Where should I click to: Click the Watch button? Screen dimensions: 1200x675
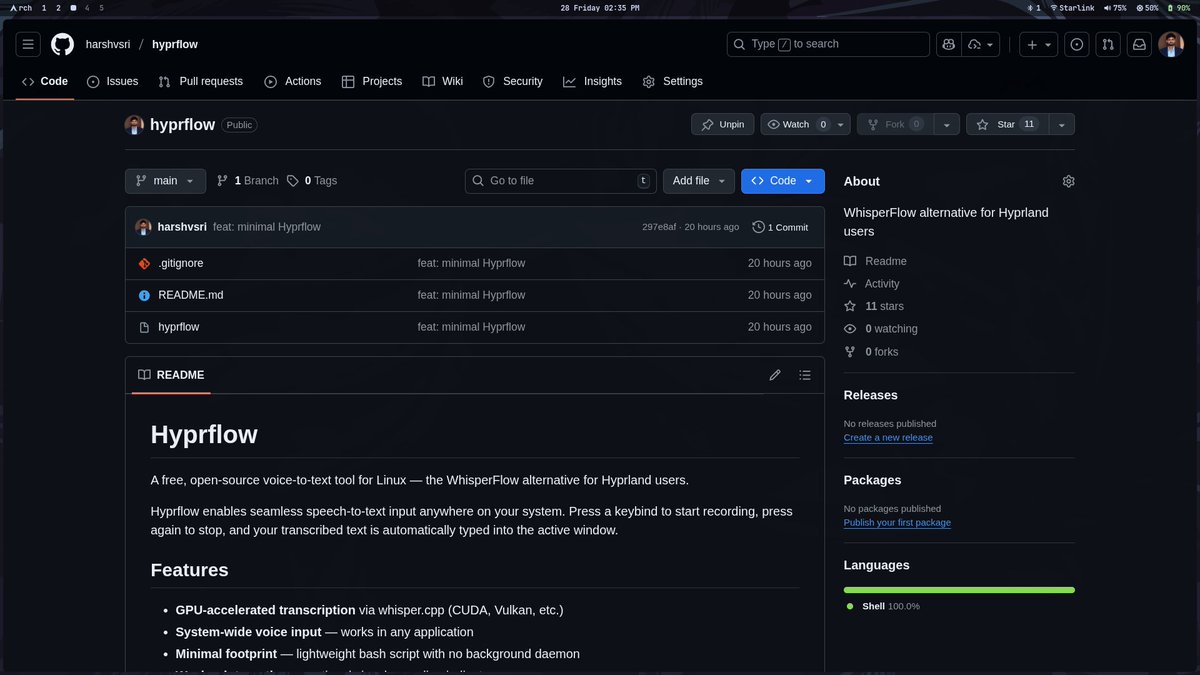coord(796,124)
